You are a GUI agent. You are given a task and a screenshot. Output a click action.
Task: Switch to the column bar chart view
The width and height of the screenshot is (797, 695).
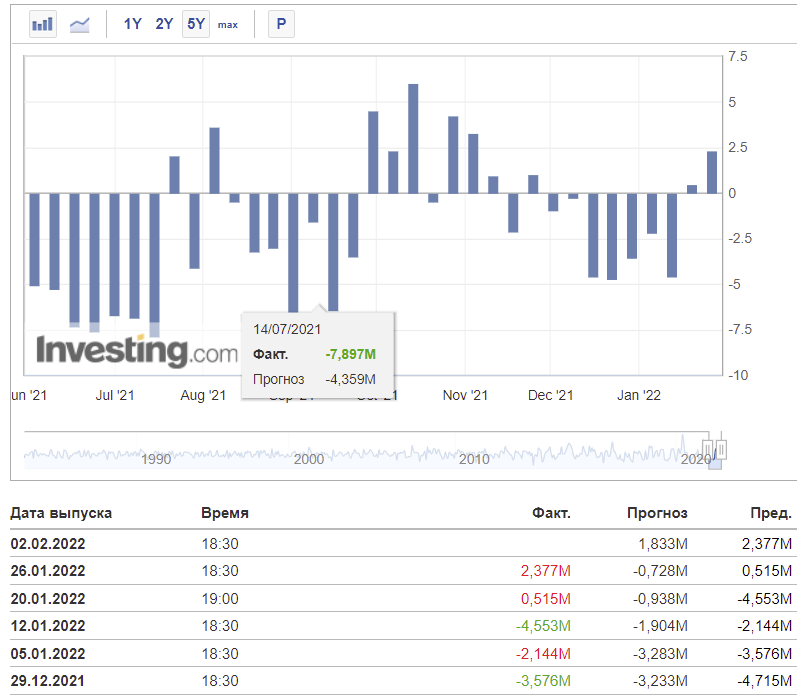pyautogui.click(x=42, y=24)
